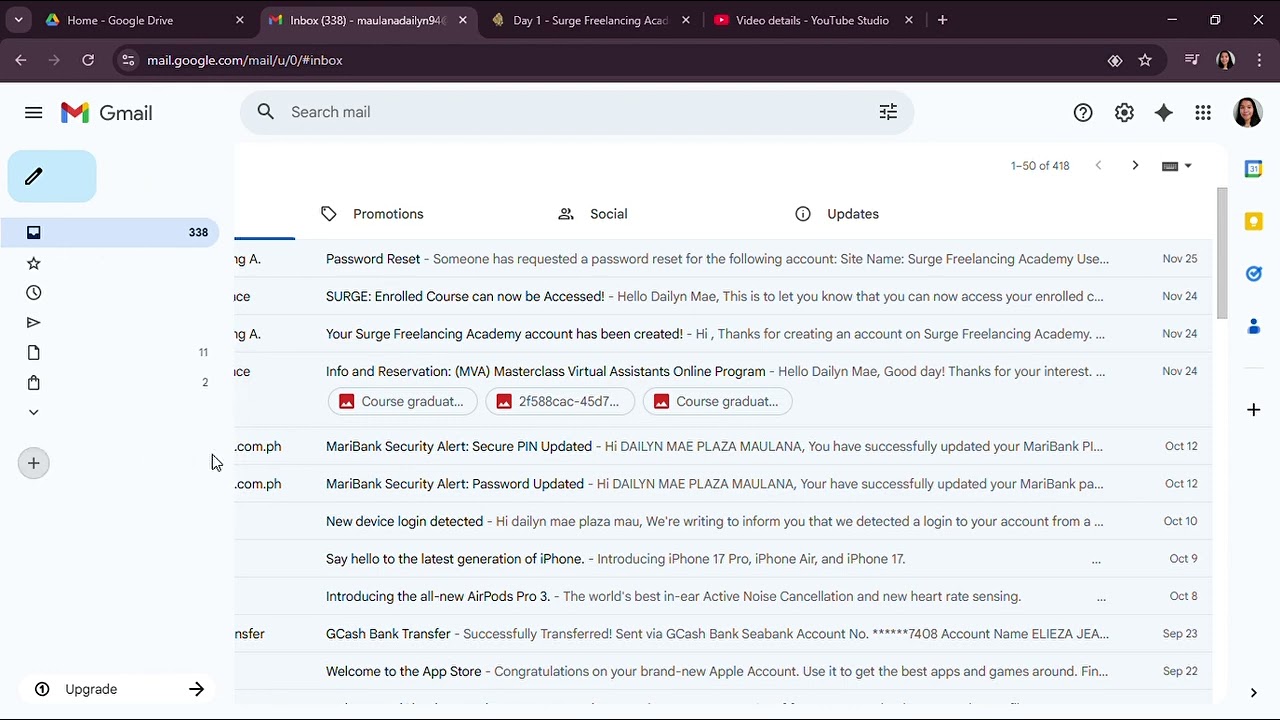Open the input tools keyboard dropdown

(x=1176, y=166)
